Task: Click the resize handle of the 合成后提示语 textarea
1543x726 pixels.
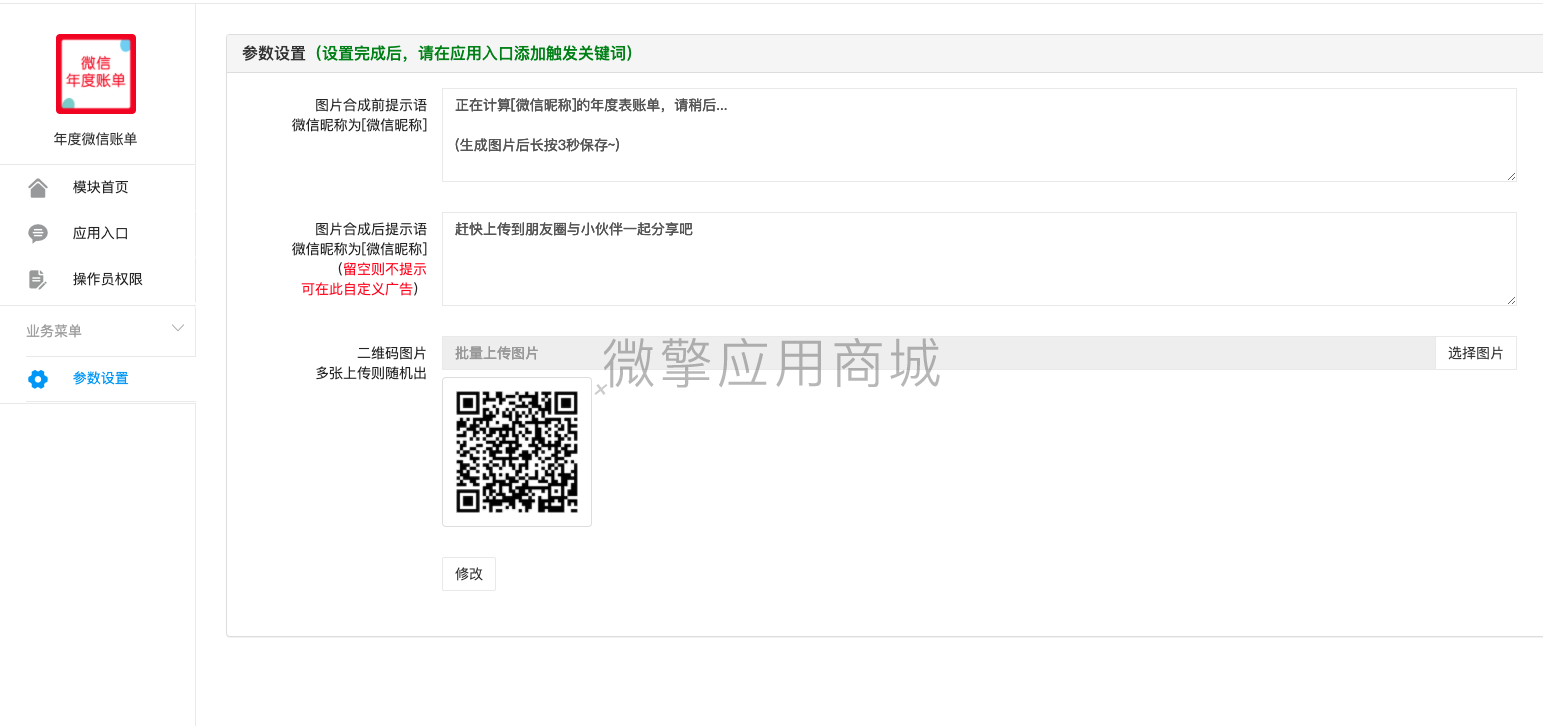Action: [1511, 300]
